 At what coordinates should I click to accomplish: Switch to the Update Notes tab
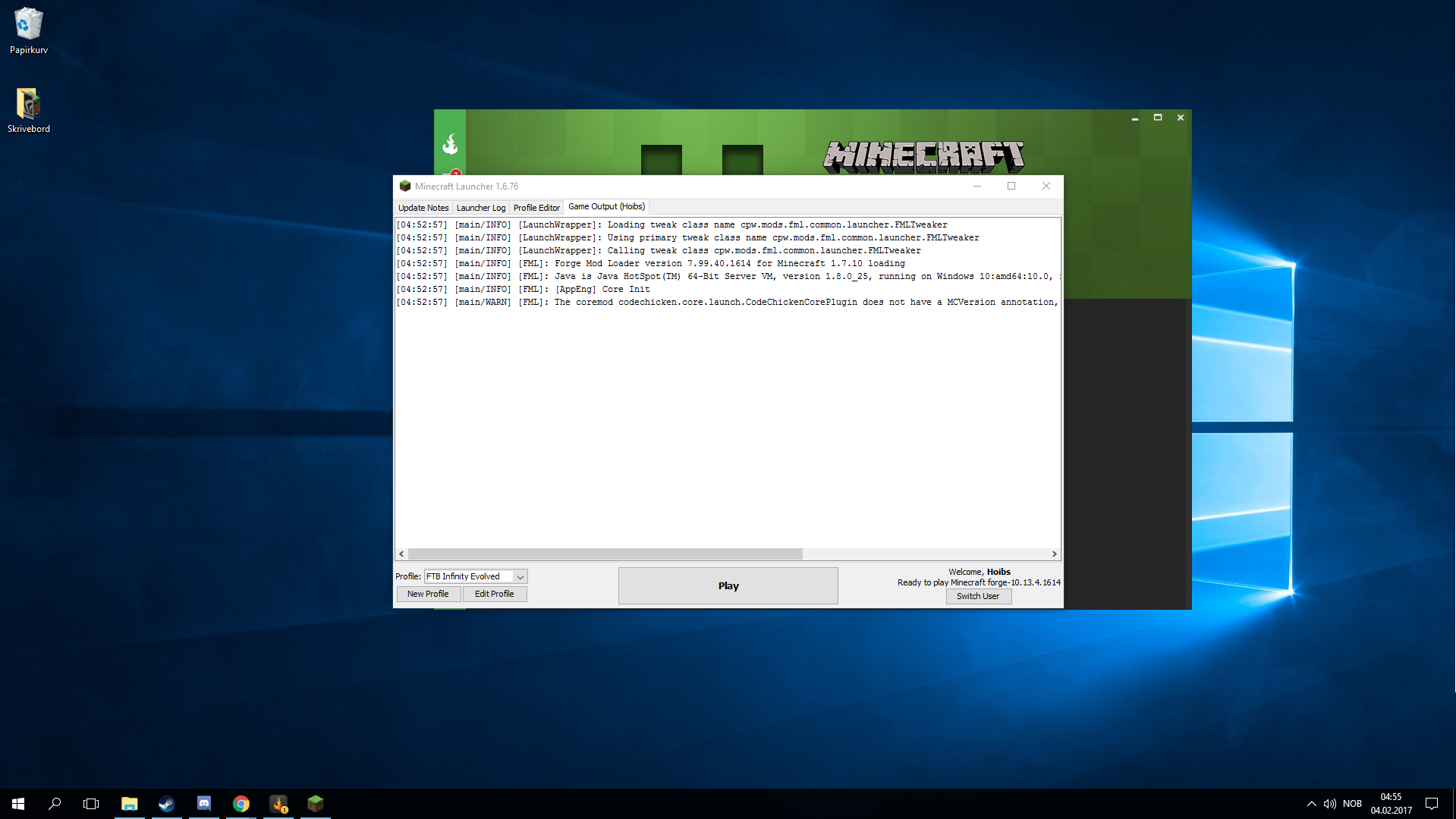423,207
